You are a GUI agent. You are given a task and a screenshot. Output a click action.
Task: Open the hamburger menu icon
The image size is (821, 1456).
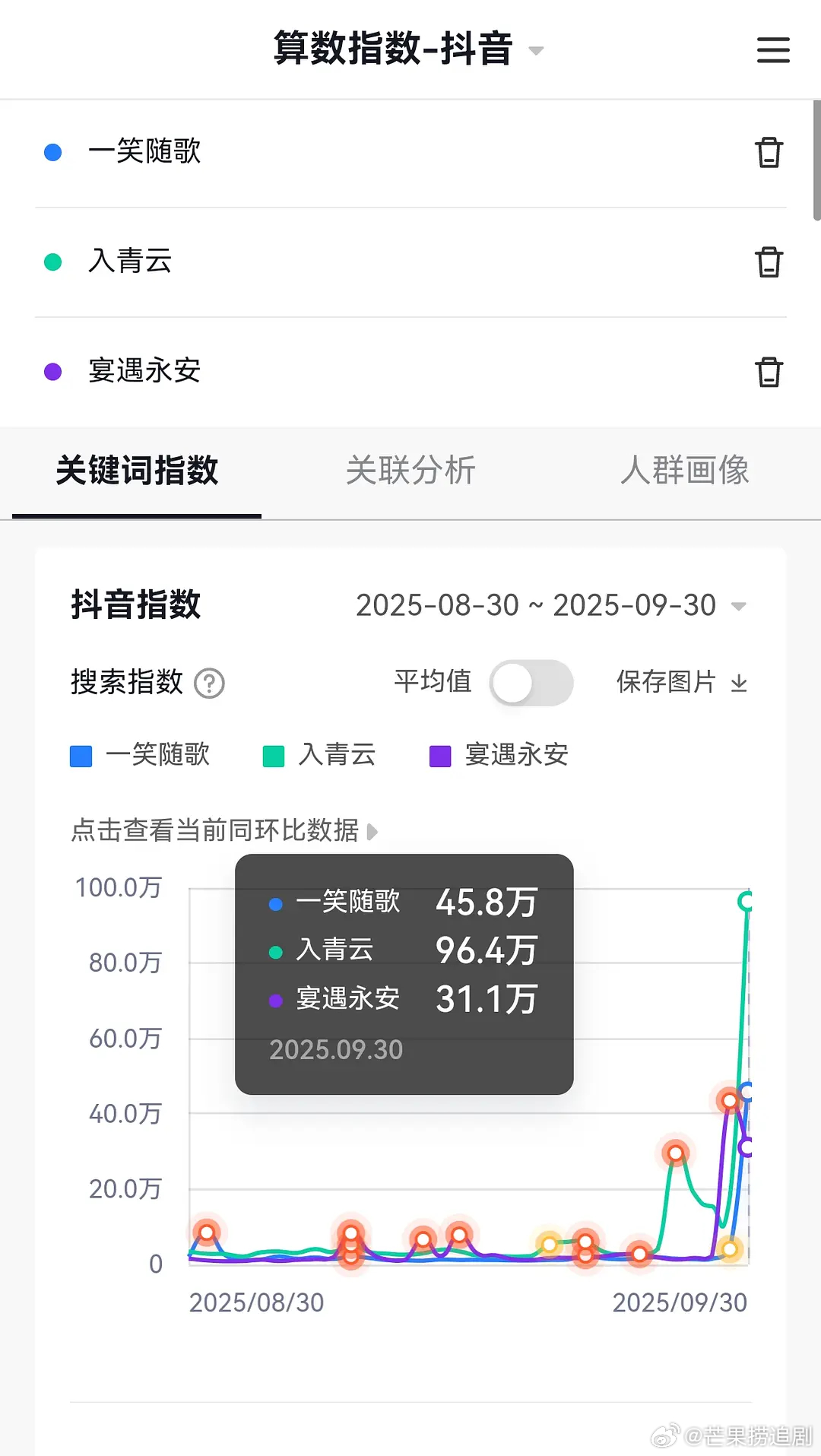(x=773, y=50)
